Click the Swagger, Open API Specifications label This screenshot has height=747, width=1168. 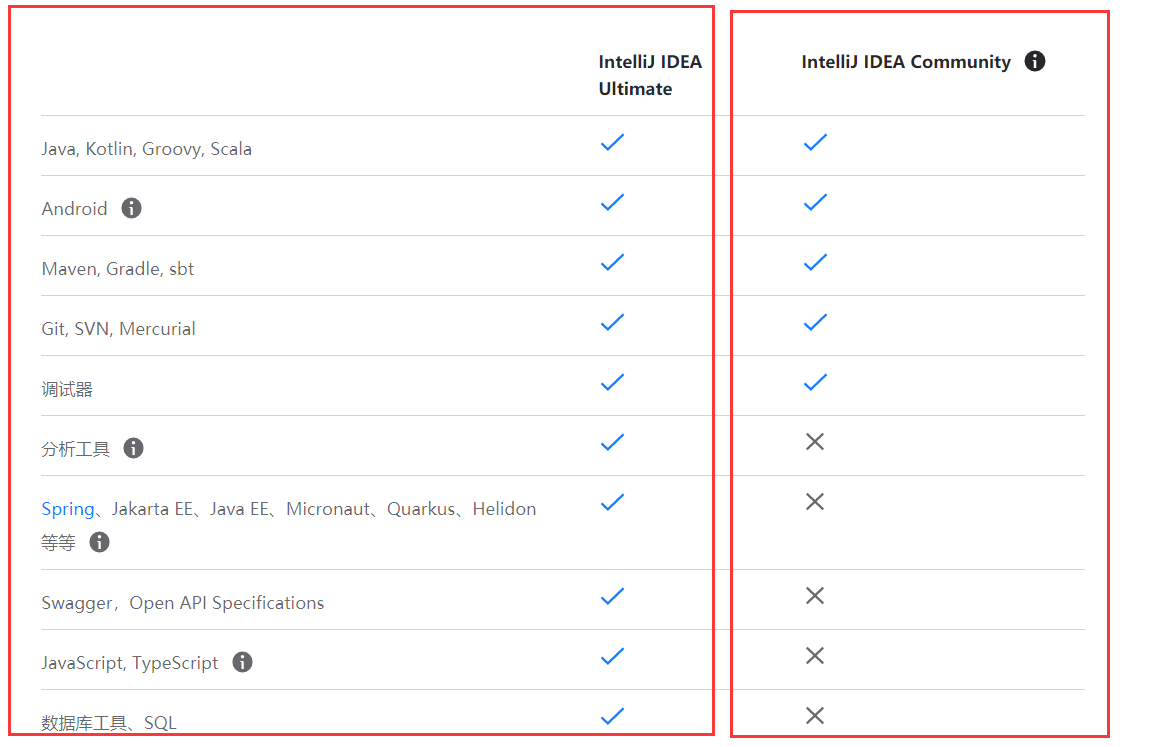click(x=182, y=603)
